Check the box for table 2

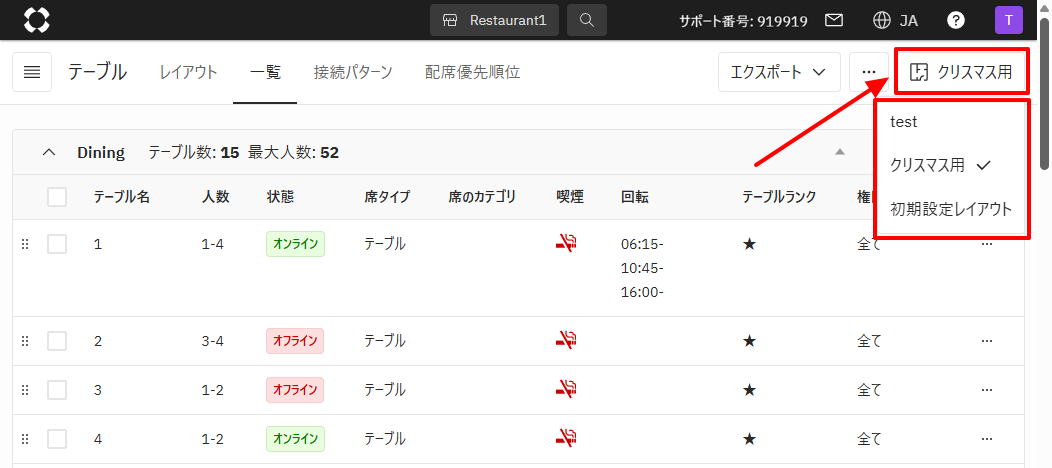(x=57, y=341)
